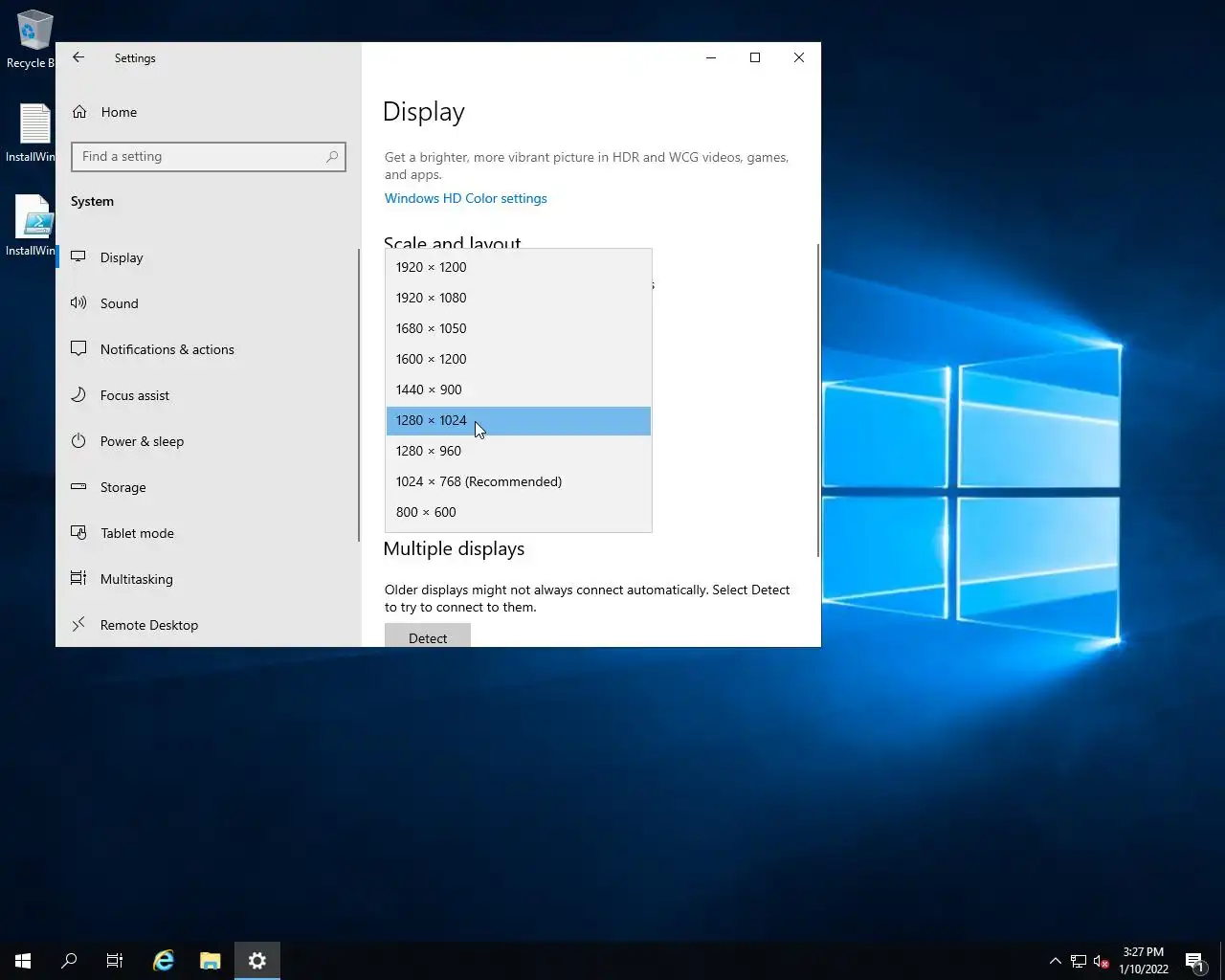Open Tablet mode settings

coord(209,533)
